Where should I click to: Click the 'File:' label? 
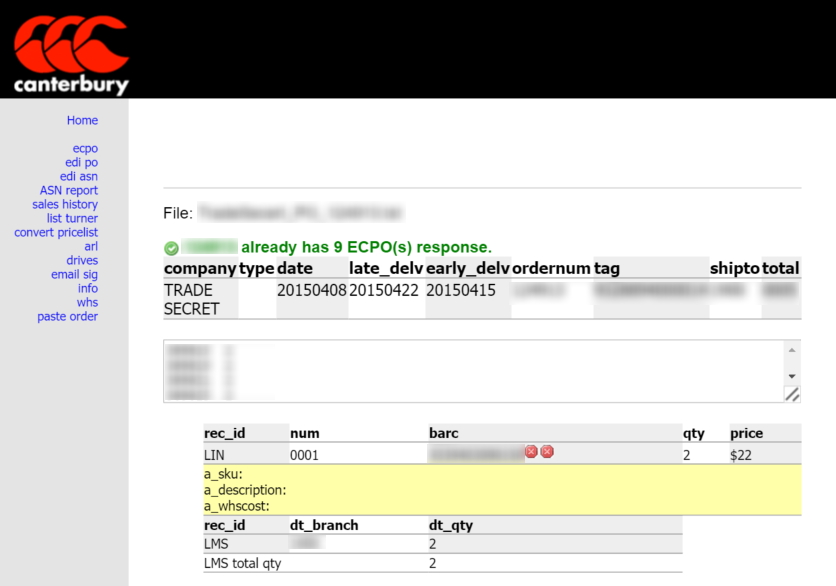[178, 213]
